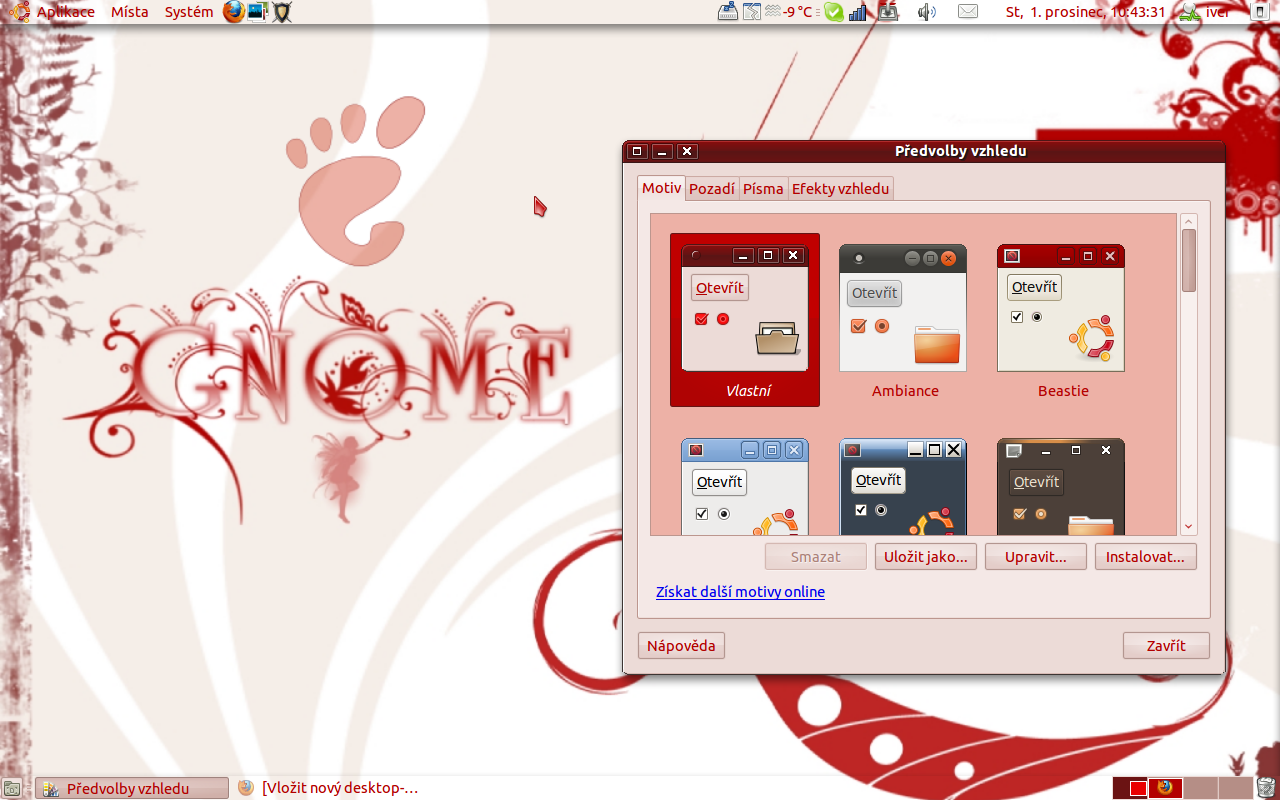Open the Efekty vzhledu tab
1280x800 pixels.
(840, 188)
